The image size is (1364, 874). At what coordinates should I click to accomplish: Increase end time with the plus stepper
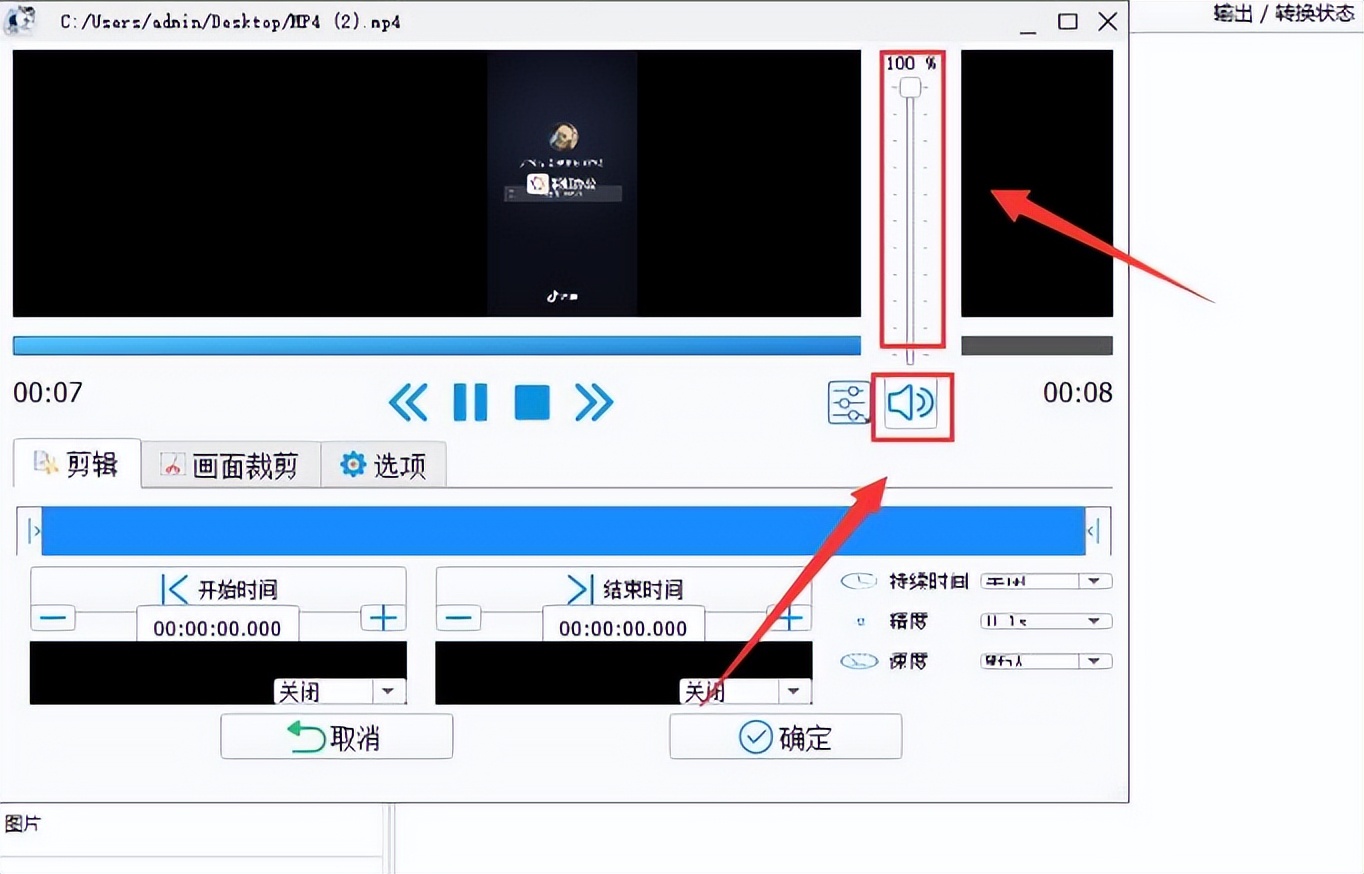pyautogui.click(x=789, y=617)
